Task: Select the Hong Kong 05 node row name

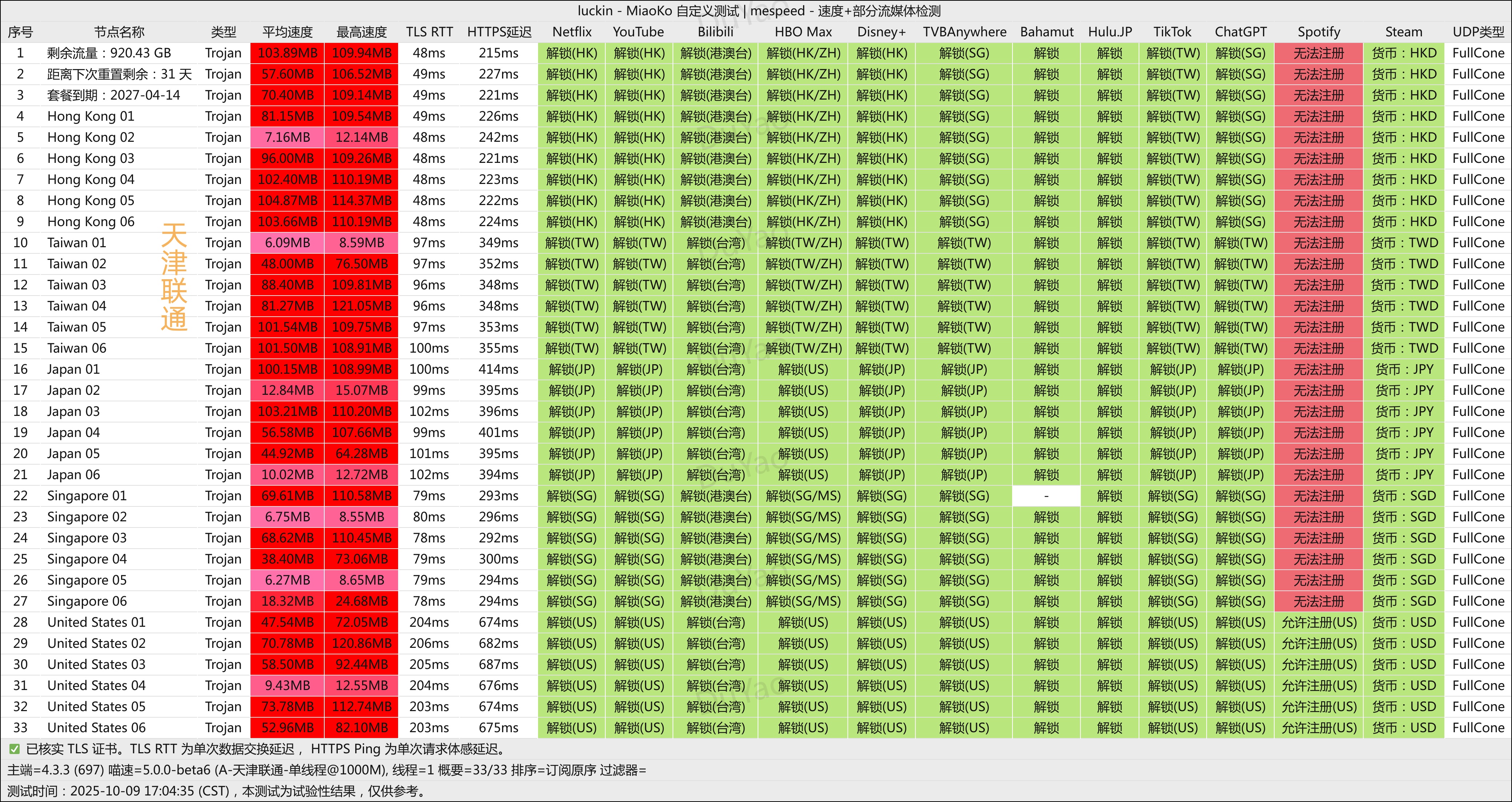Action: (x=91, y=201)
